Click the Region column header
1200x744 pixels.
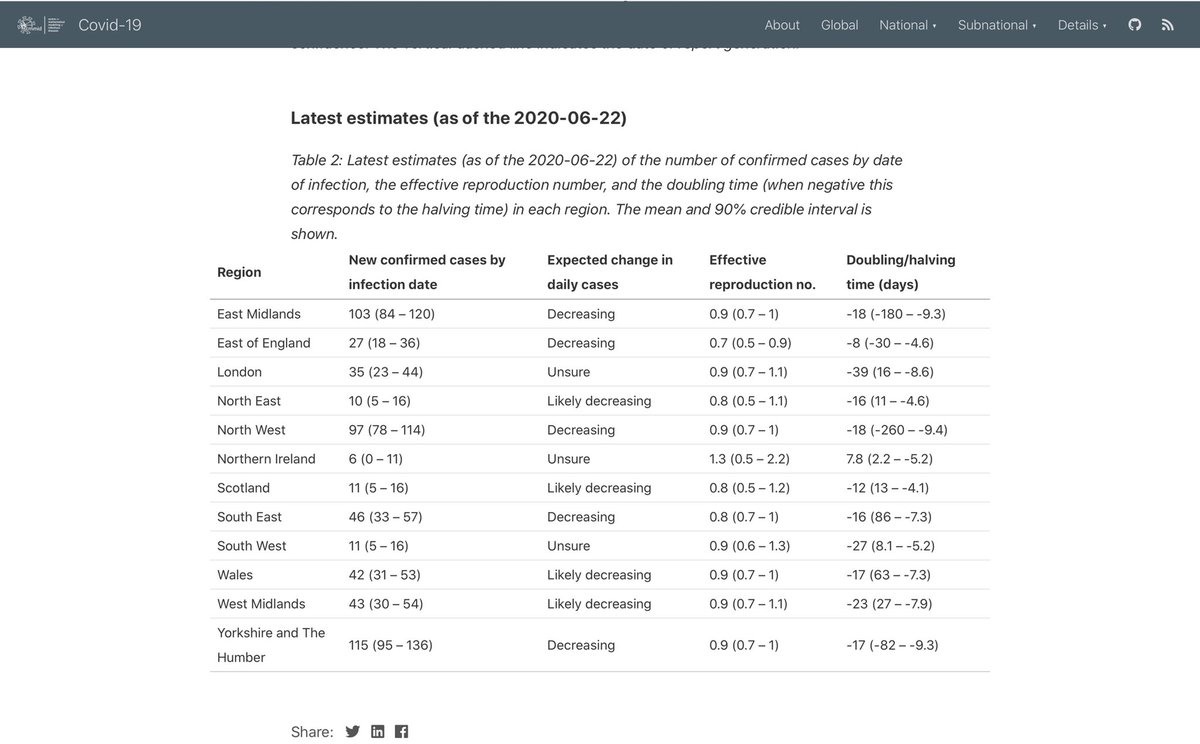[239, 272]
